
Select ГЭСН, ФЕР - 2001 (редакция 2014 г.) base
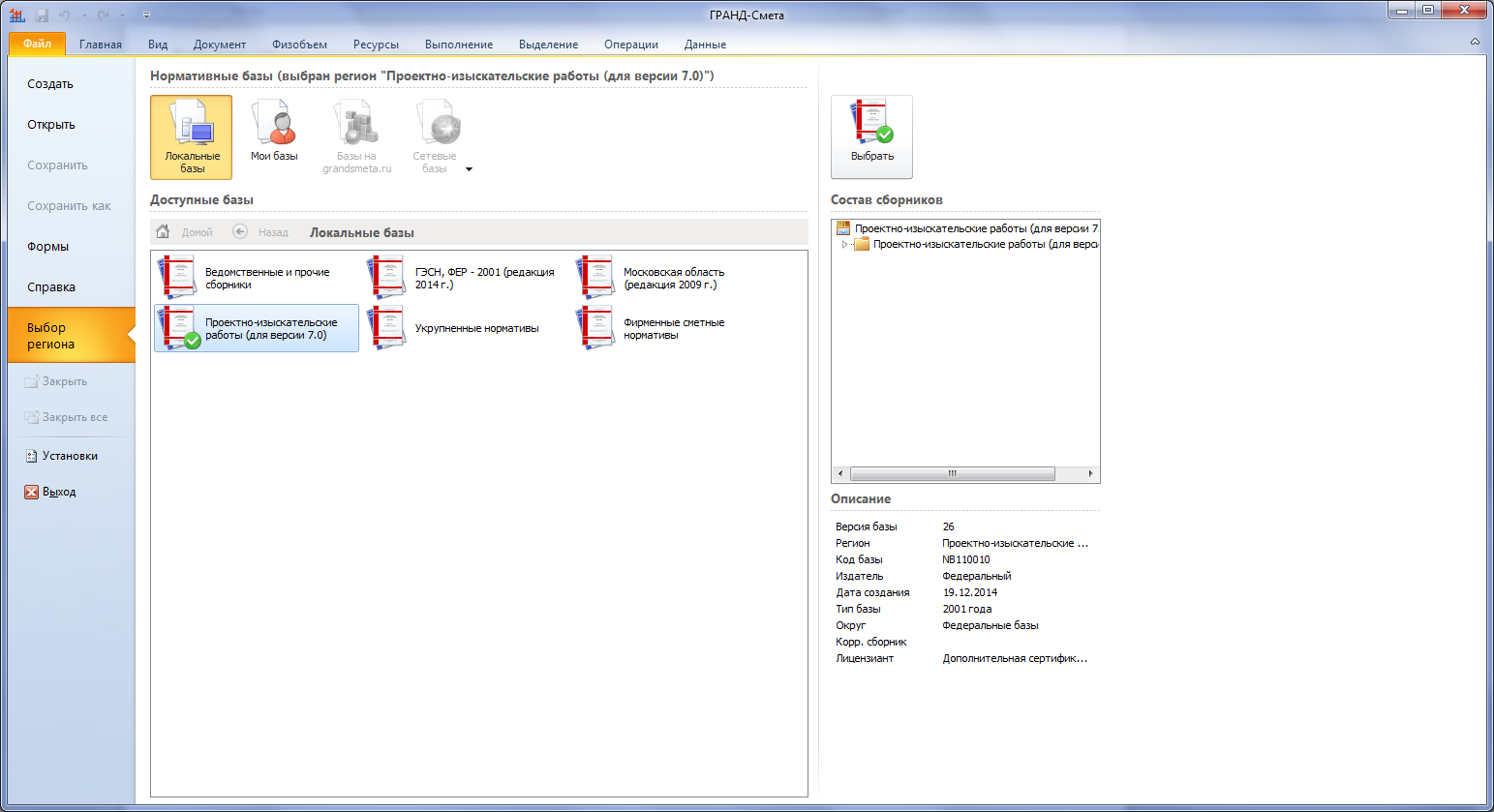465,278
